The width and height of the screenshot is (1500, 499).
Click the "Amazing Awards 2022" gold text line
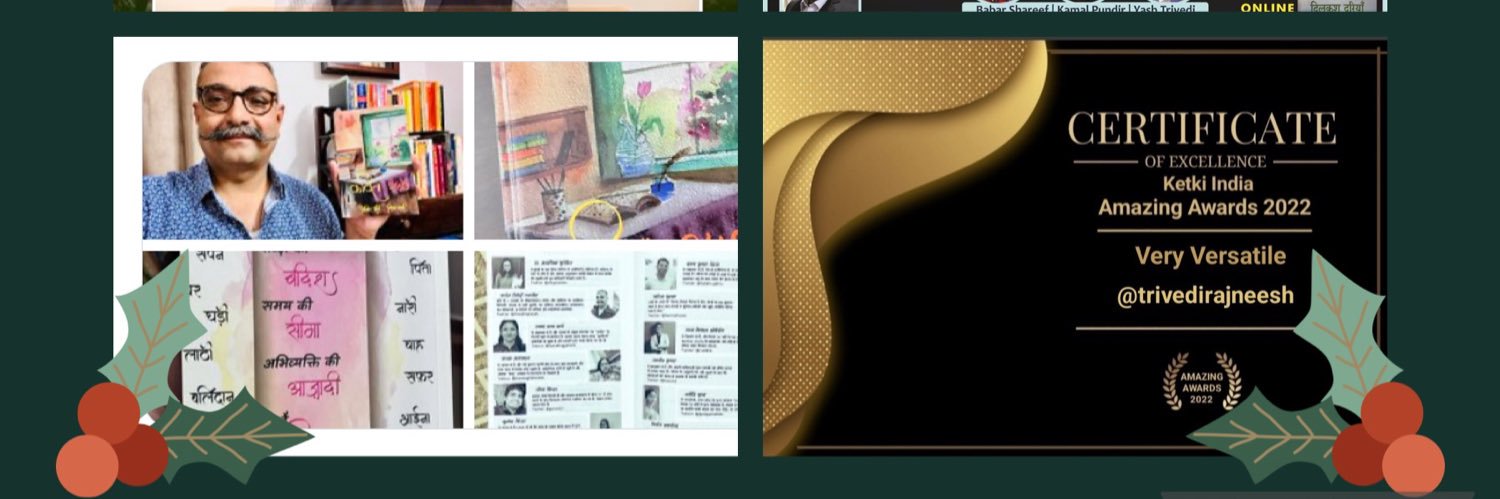click(x=1204, y=208)
